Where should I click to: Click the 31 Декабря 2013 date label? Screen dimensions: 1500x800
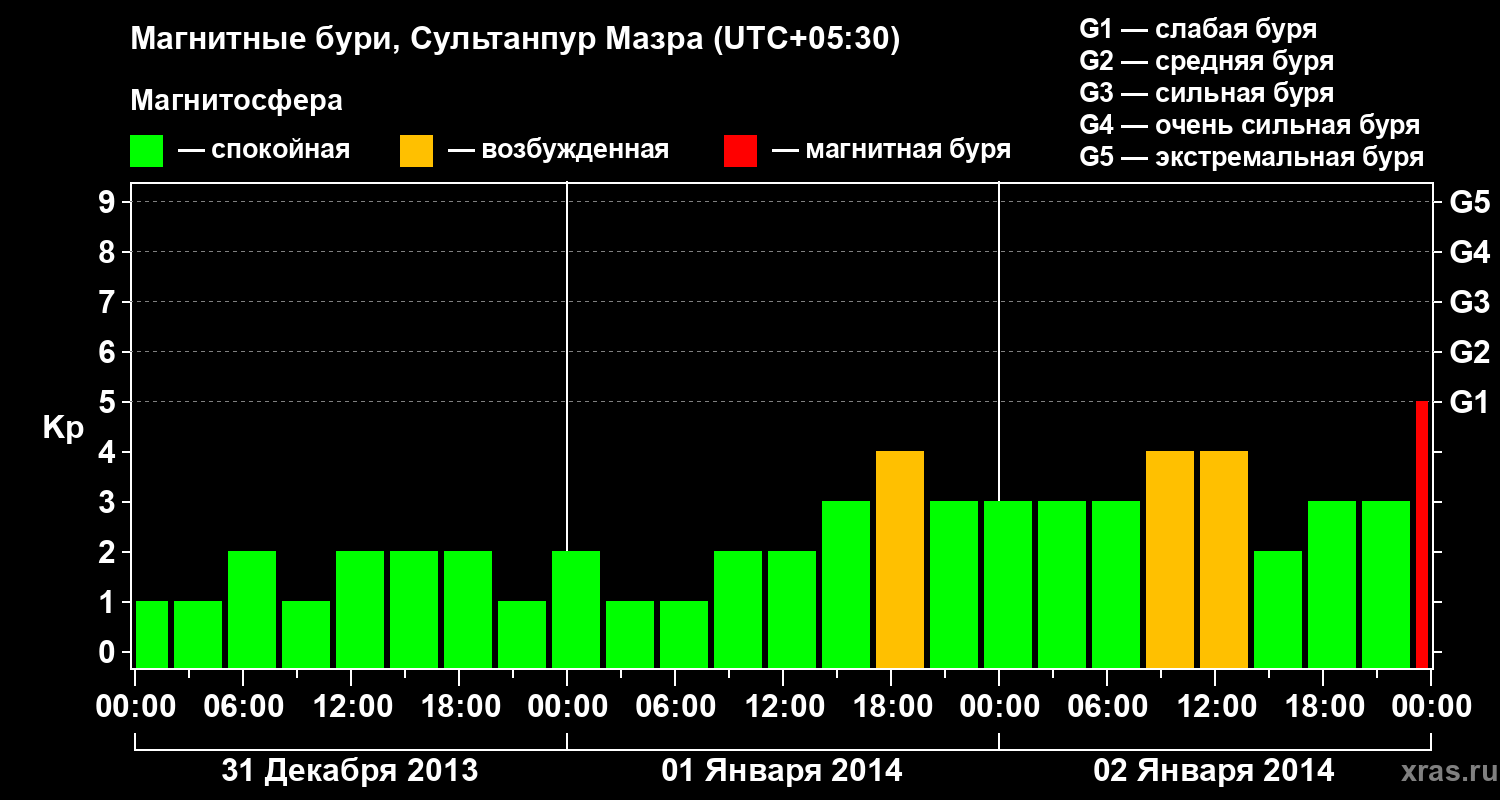coord(350,771)
